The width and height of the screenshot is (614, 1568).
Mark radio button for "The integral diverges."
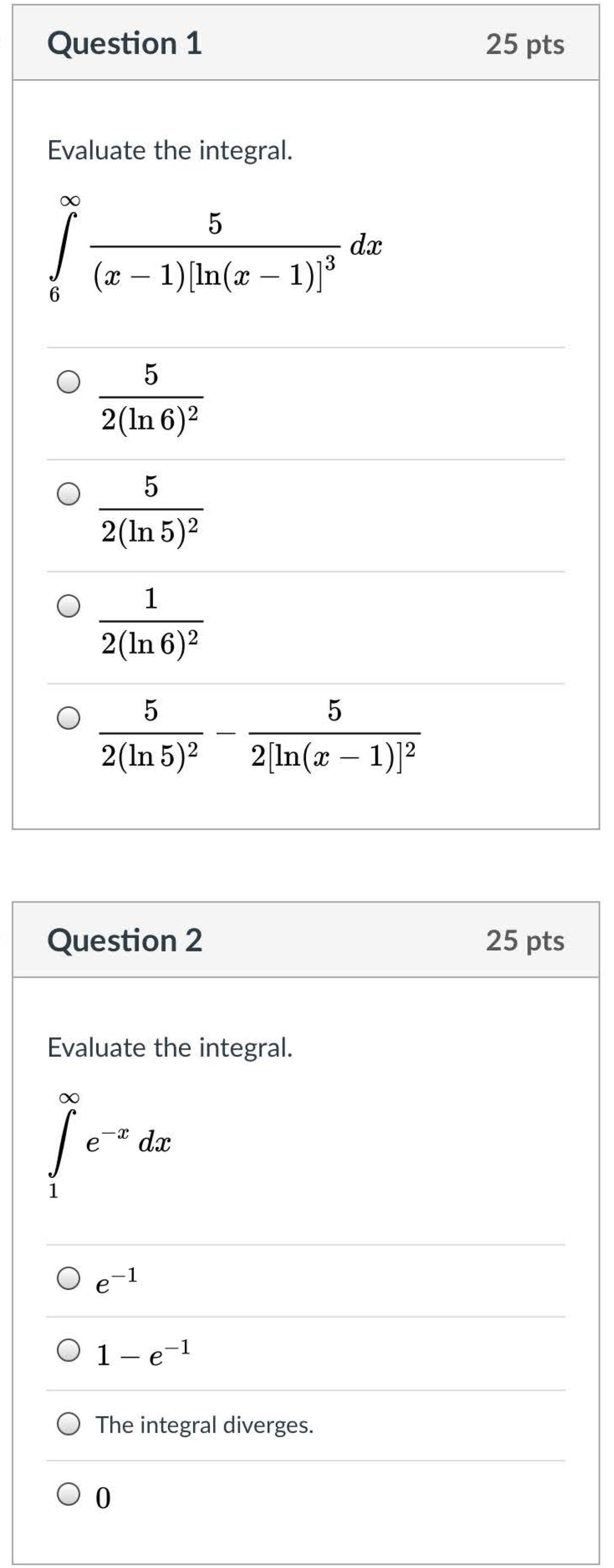(x=69, y=1424)
